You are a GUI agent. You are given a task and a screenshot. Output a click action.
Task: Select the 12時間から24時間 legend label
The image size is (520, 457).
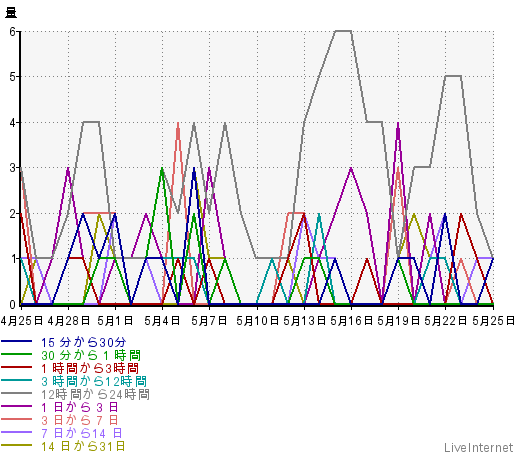click(95, 394)
